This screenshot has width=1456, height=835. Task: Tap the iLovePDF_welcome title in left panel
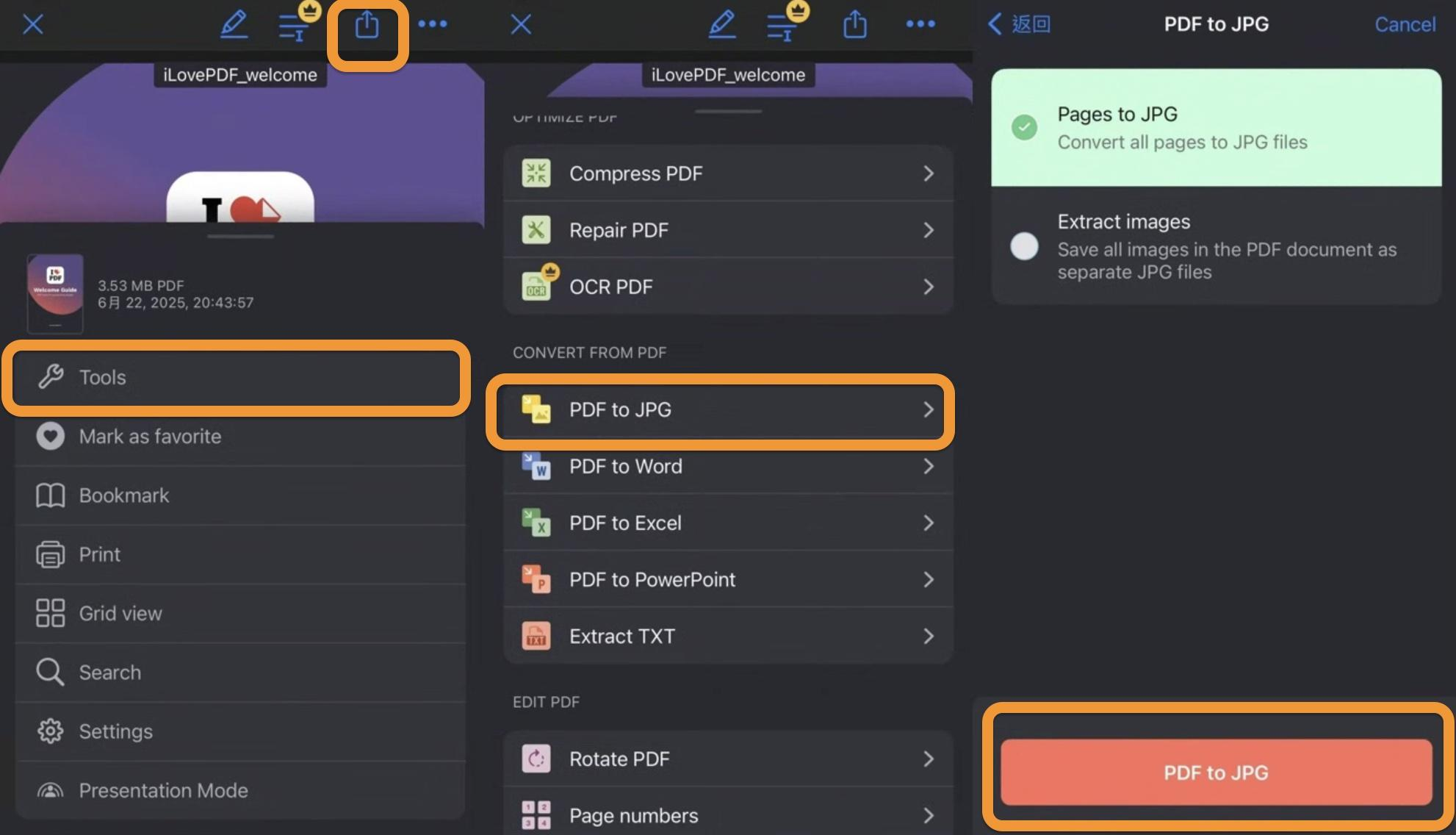point(240,75)
